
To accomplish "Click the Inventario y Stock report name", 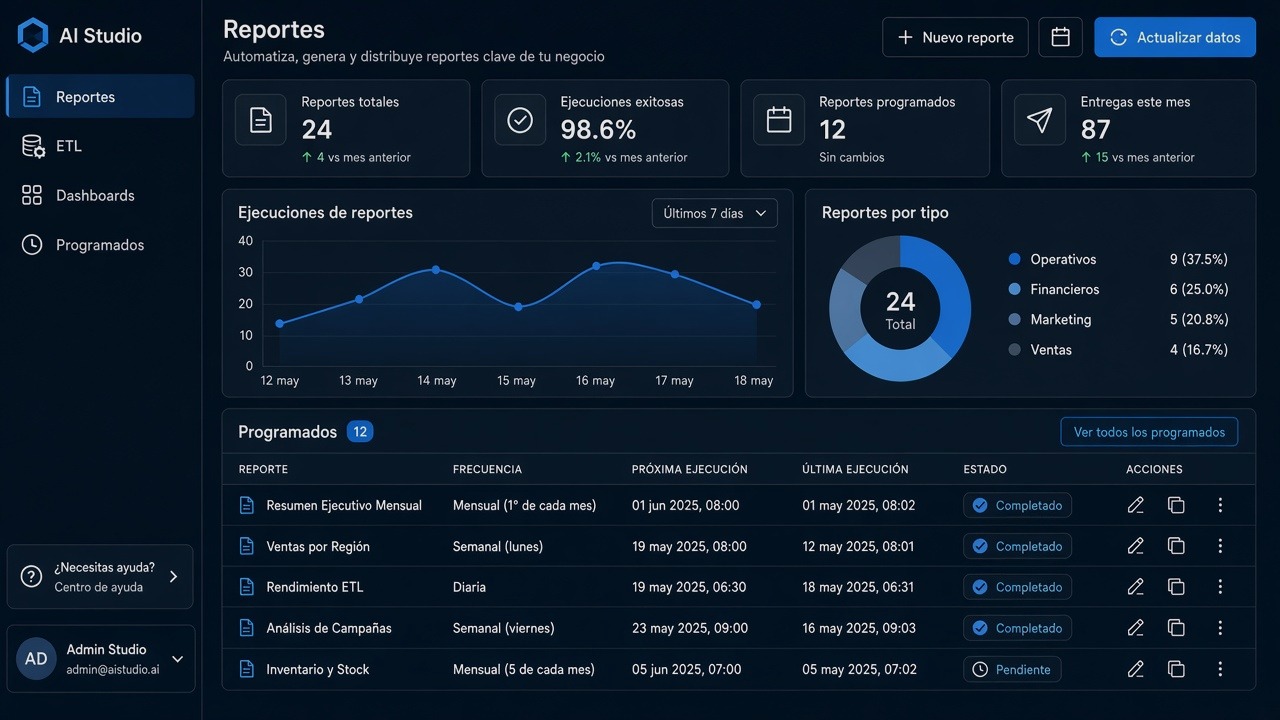I will click(318, 669).
